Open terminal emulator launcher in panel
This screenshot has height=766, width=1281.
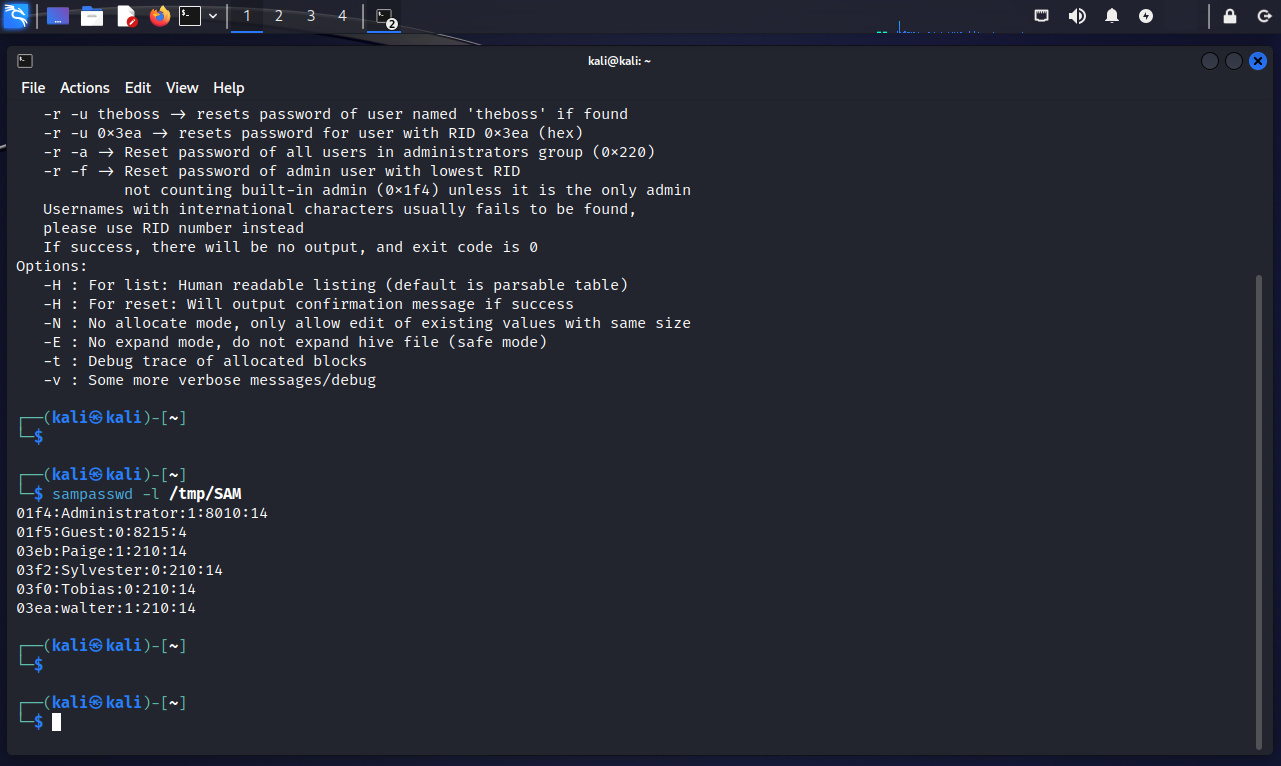[x=190, y=16]
